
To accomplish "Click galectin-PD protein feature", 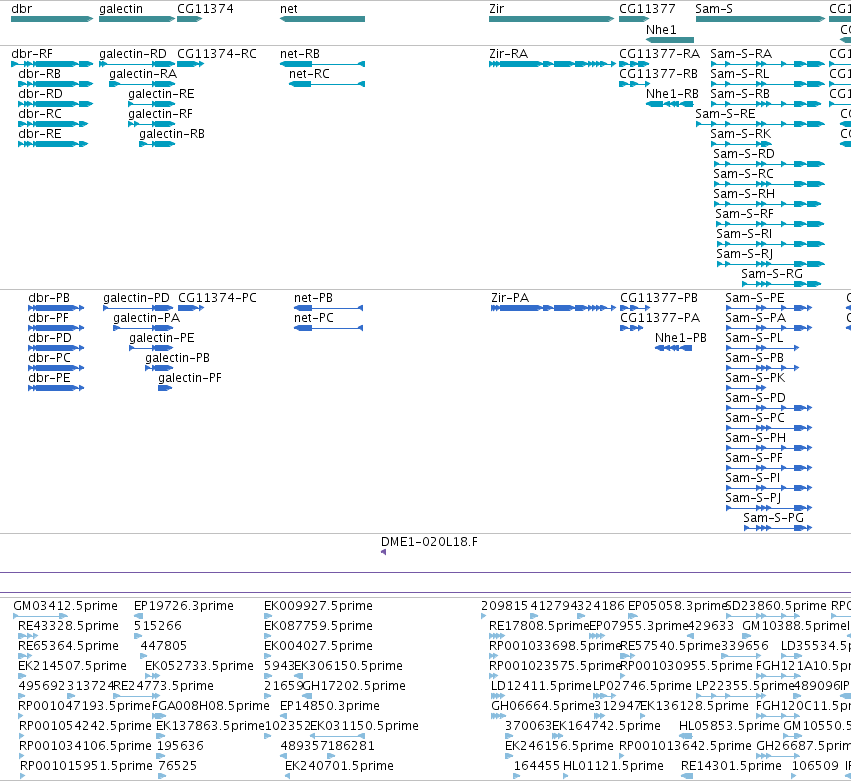I will (138, 308).
